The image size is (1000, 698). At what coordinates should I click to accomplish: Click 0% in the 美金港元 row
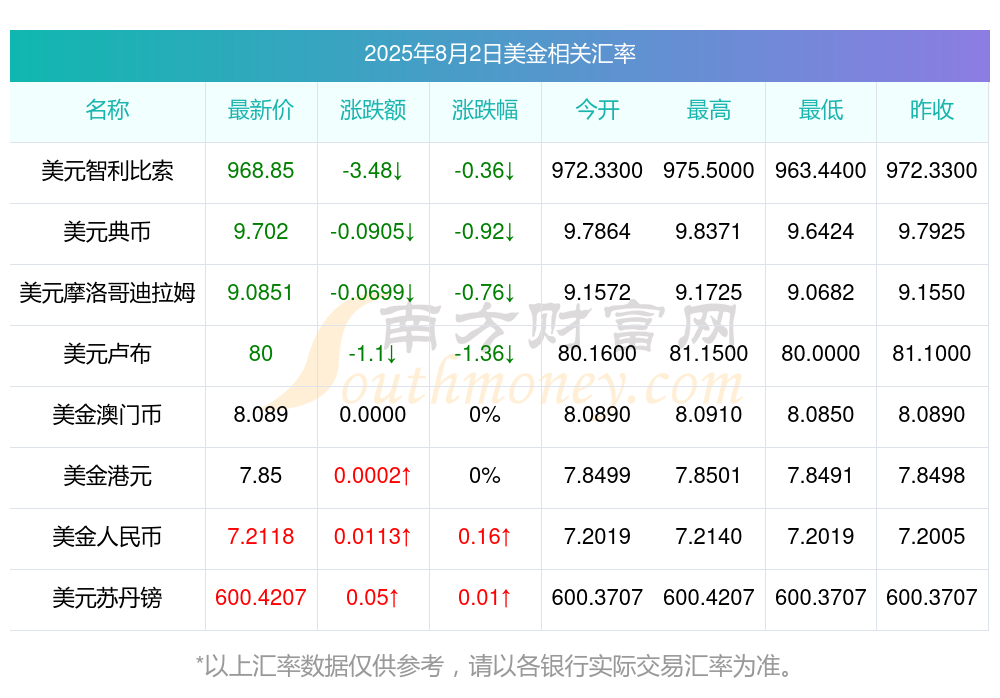pyautogui.click(x=485, y=475)
